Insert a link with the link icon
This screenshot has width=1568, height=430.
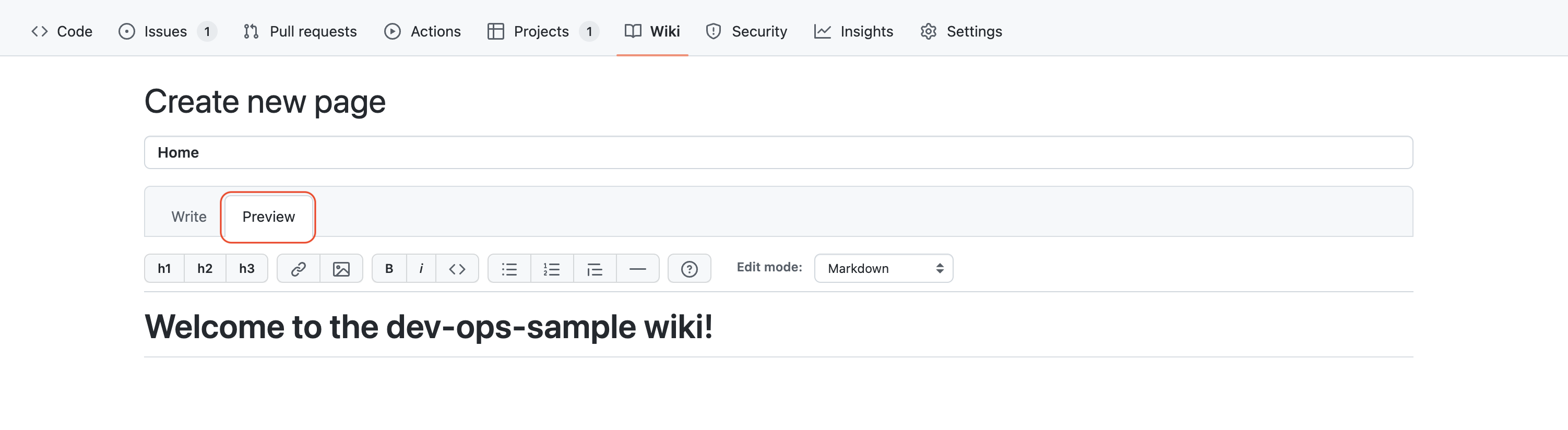(298, 269)
